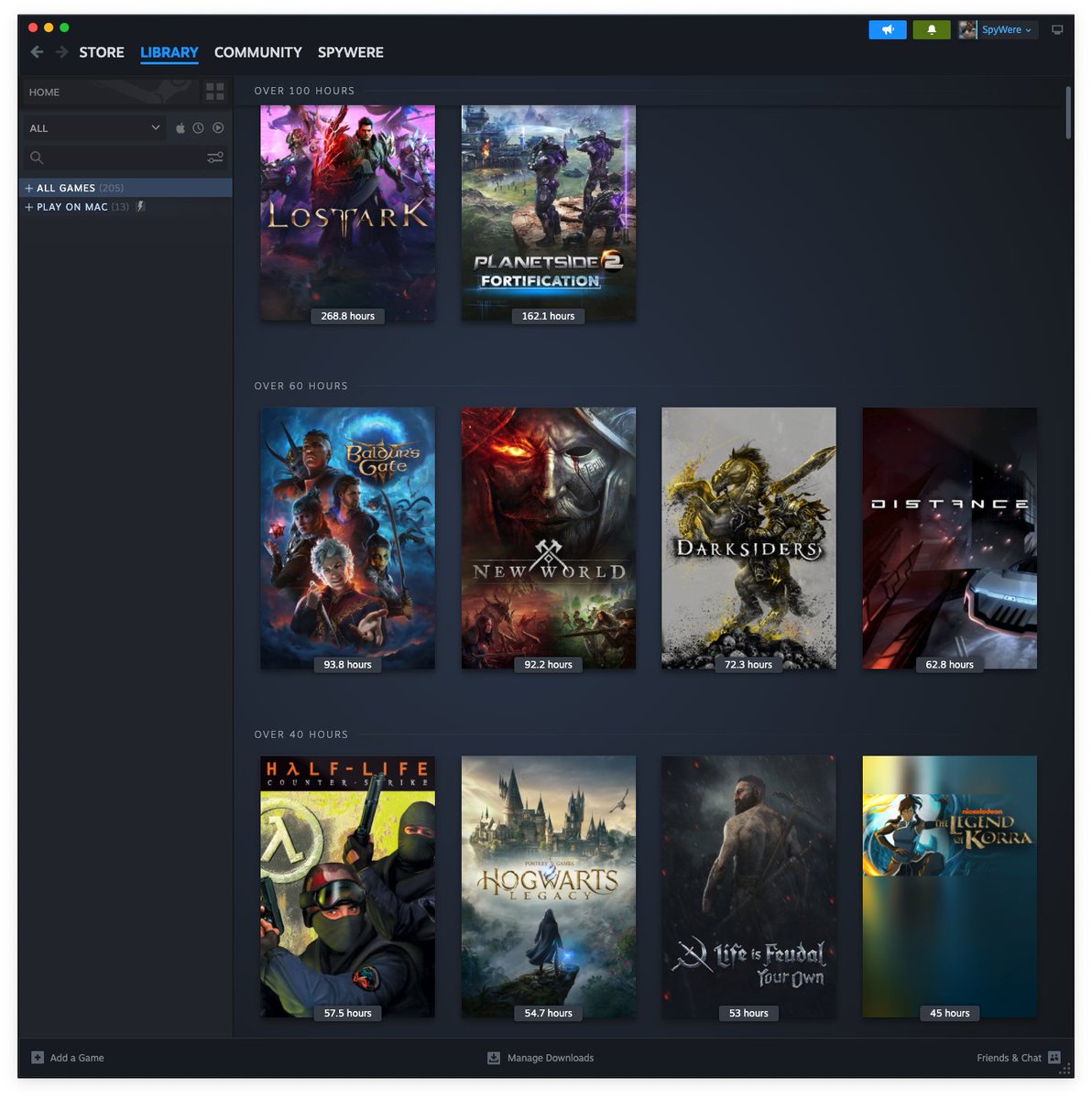Click the 62.8 hours label
Screen dimensions: 1092x1099
(x=950, y=665)
